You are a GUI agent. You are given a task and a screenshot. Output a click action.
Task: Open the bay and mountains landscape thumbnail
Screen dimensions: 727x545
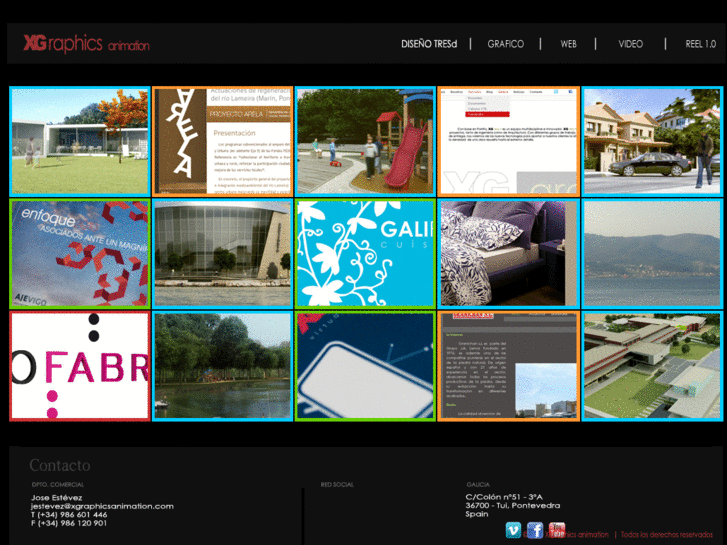click(x=652, y=254)
